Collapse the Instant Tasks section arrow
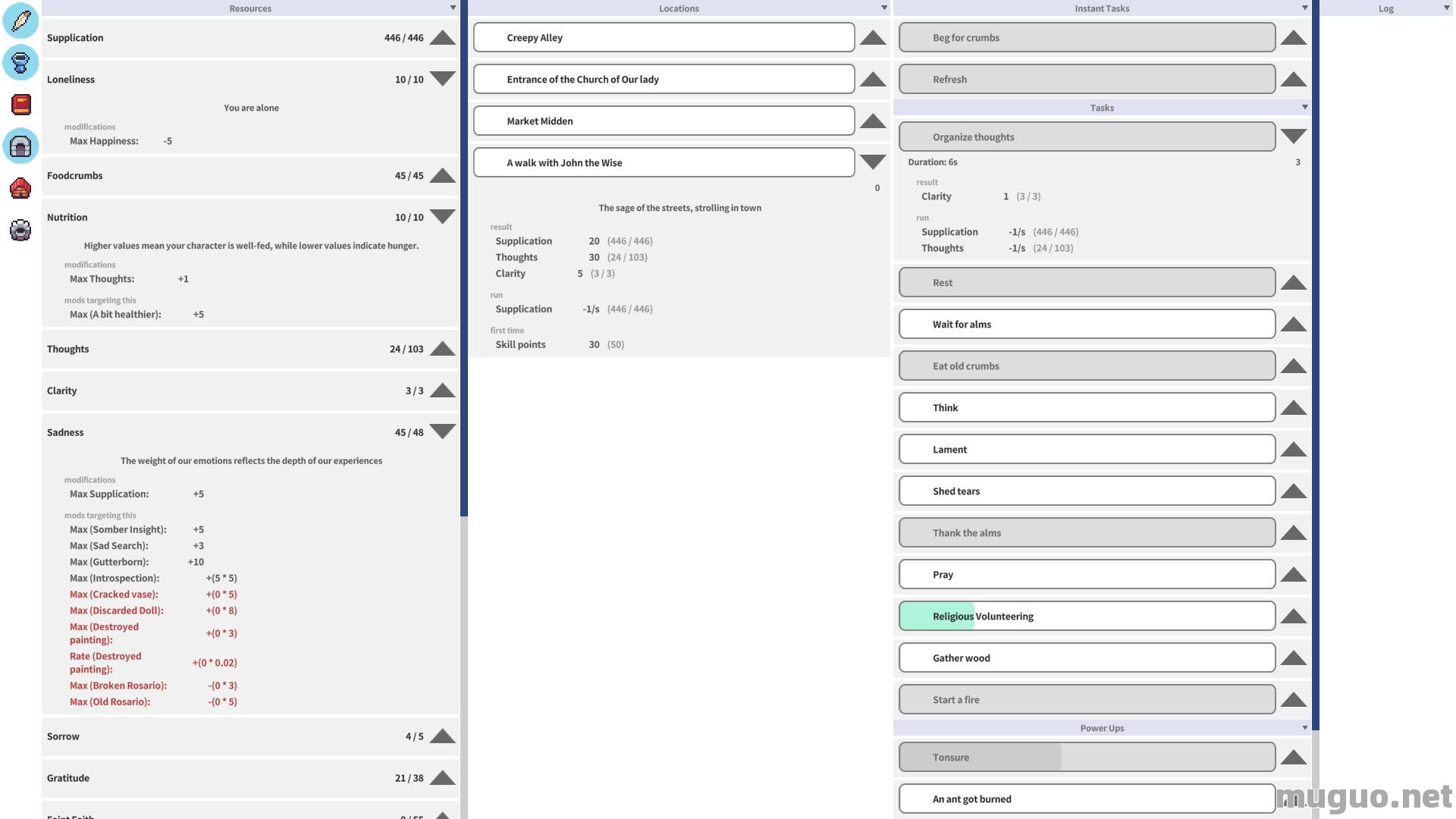Viewport: 1456px width, 819px height. point(1305,8)
